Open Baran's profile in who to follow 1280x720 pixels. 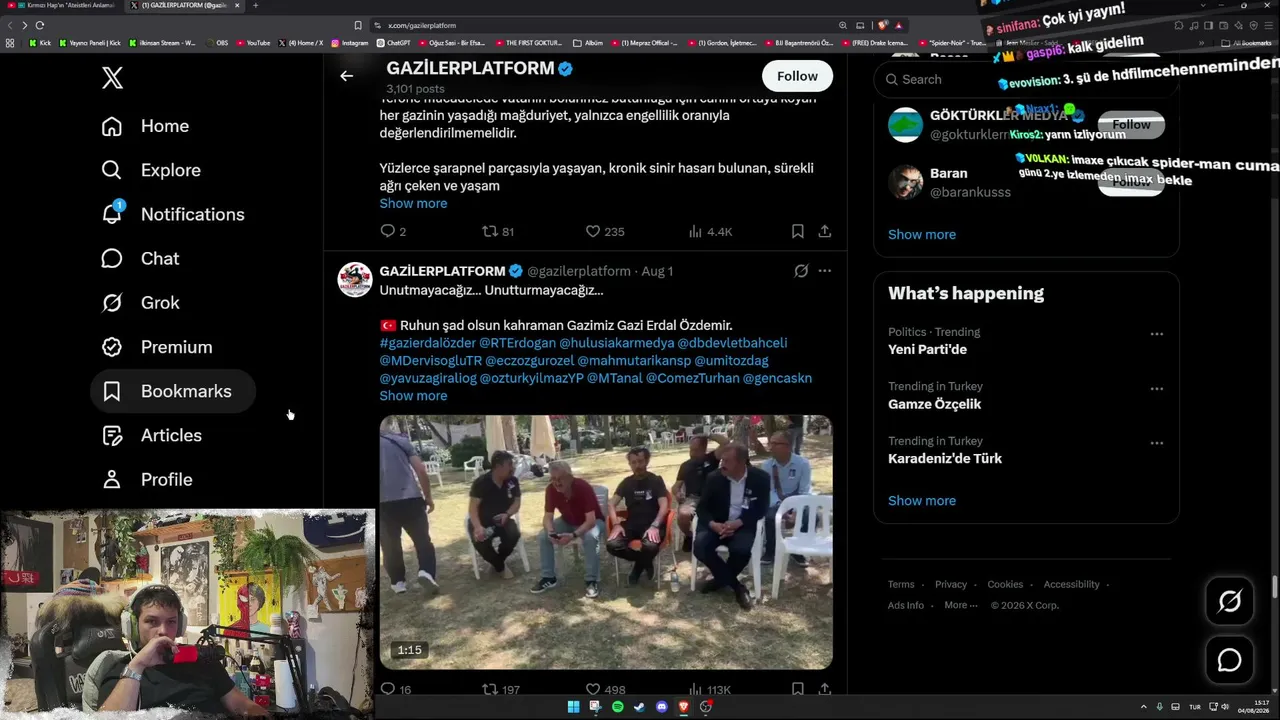[x=949, y=173]
